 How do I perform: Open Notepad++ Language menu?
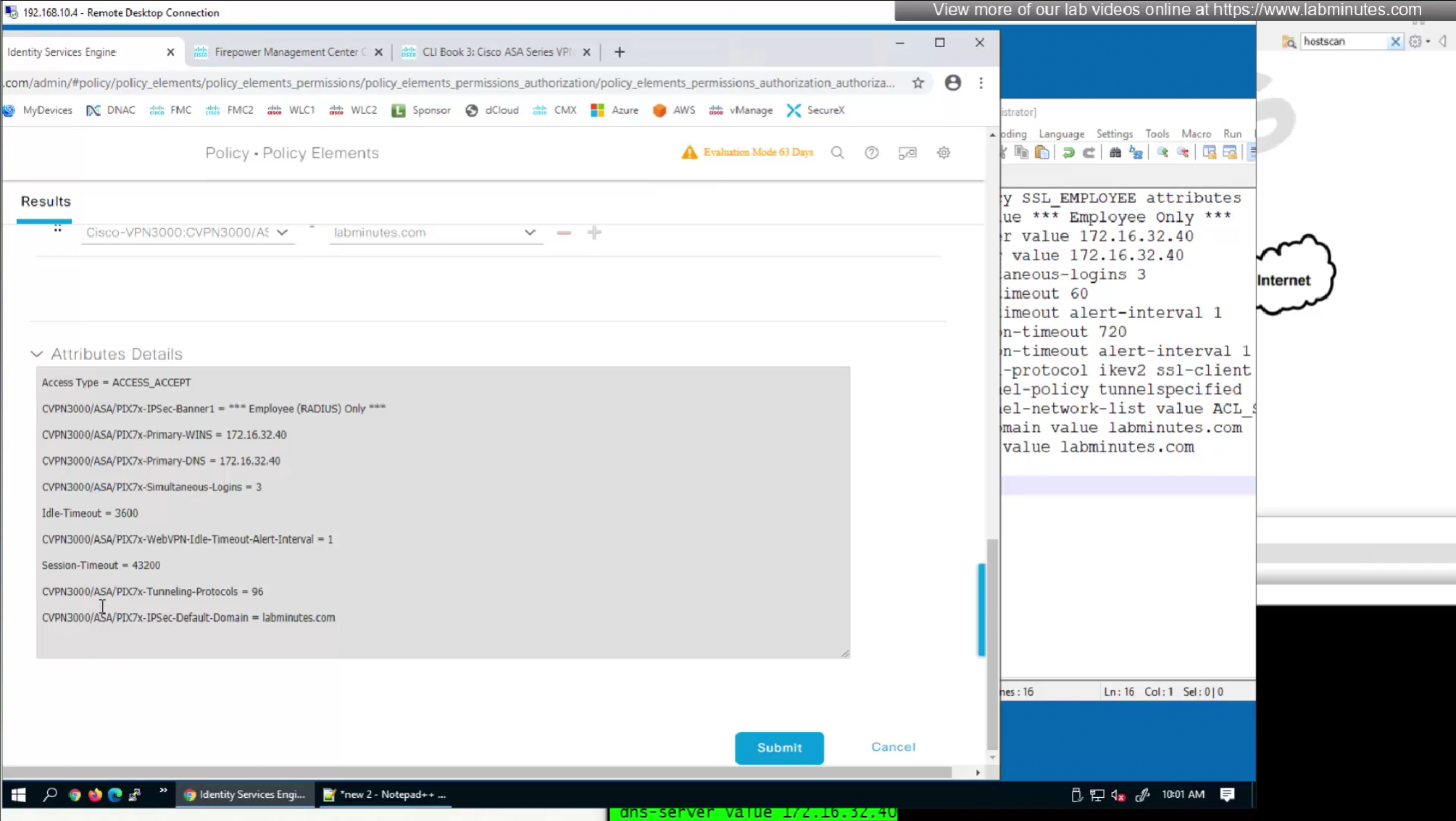[1061, 134]
